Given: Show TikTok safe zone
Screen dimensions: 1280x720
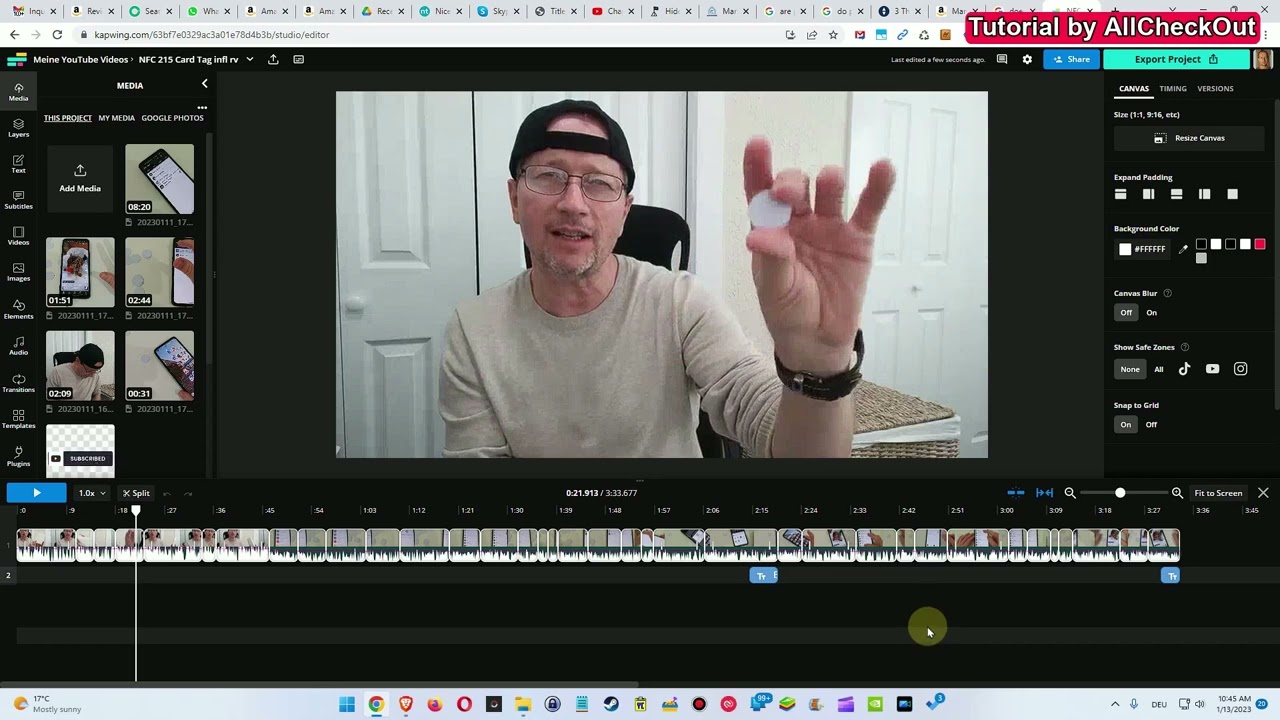Looking at the screenshot, I should point(1184,369).
